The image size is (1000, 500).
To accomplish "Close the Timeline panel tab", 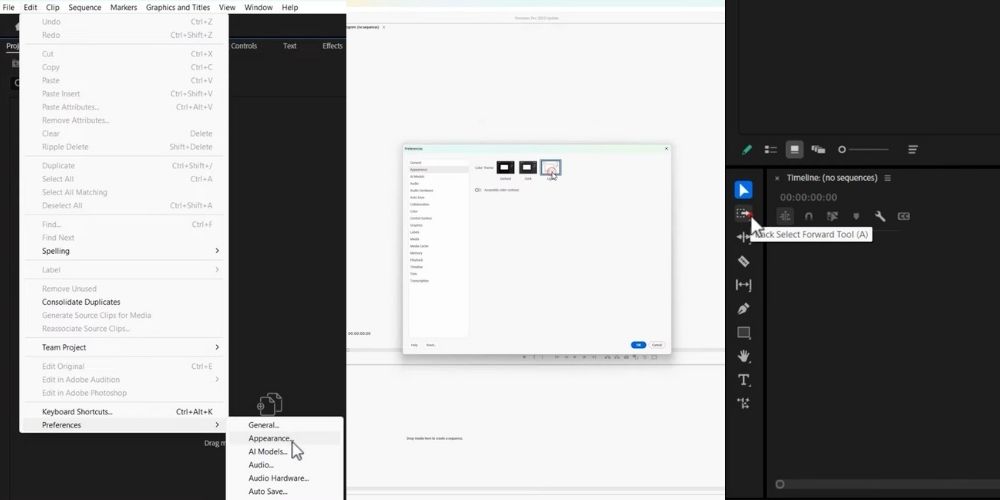I will (776, 178).
